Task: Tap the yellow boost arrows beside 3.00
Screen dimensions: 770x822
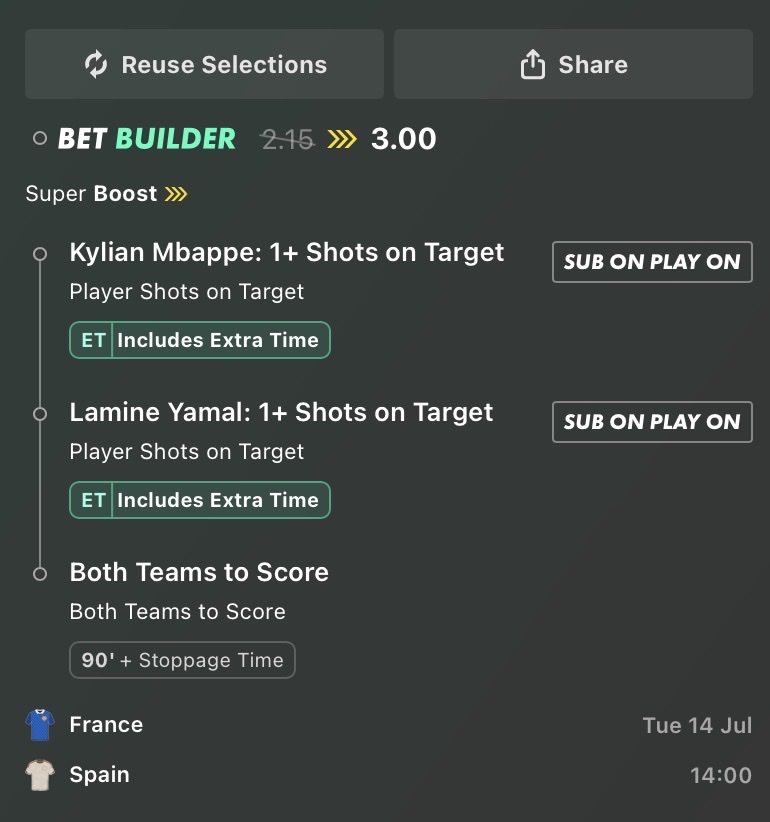Action: (342, 139)
